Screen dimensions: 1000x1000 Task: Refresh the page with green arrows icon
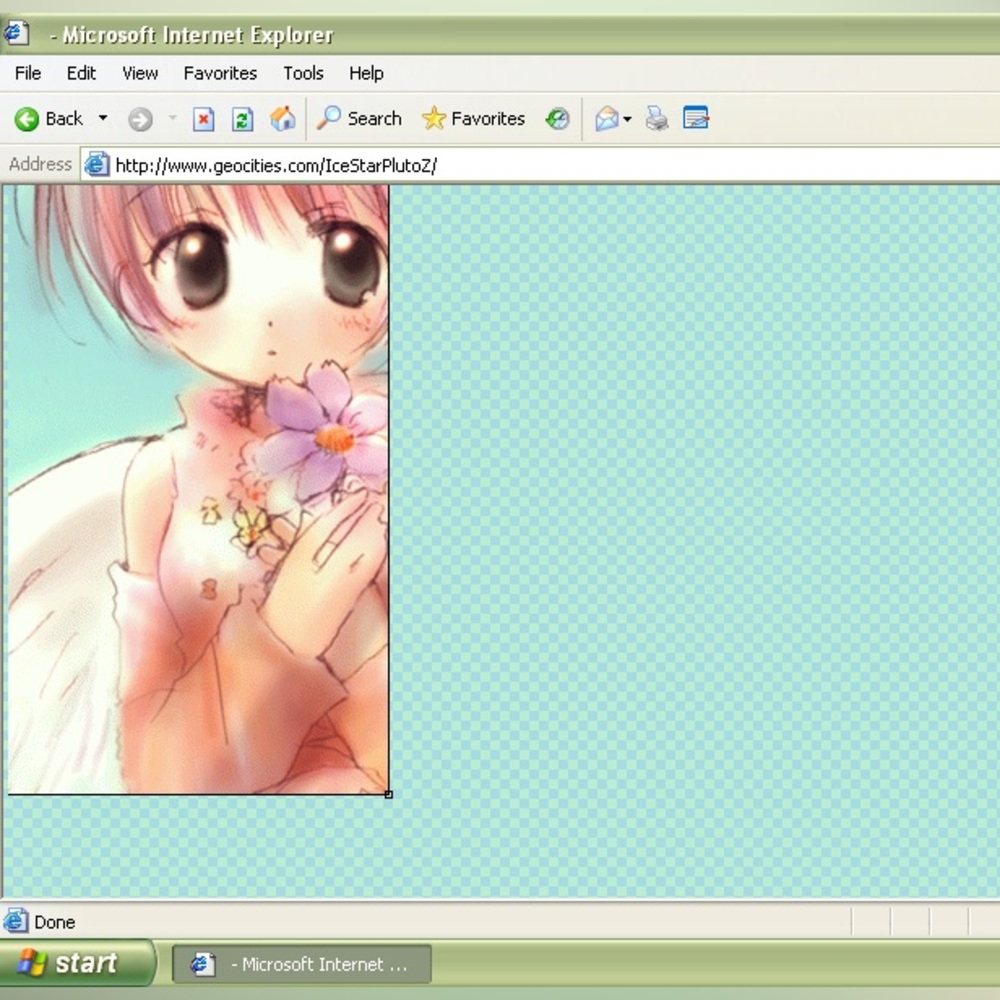pyautogui.click(x=242, y=119)
